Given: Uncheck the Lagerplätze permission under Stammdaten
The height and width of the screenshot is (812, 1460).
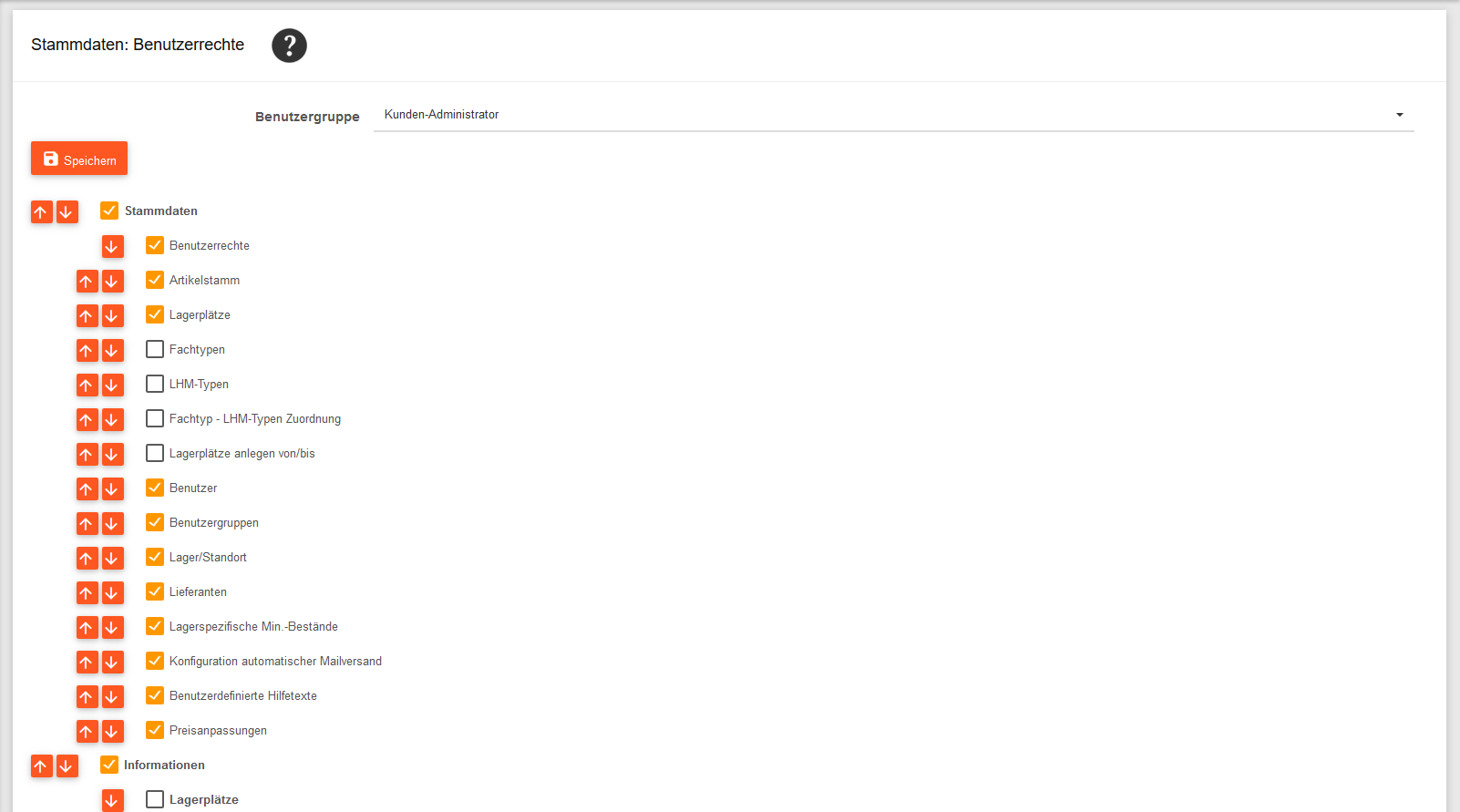Looking at the screenshot, I should (x=155, y=314).
